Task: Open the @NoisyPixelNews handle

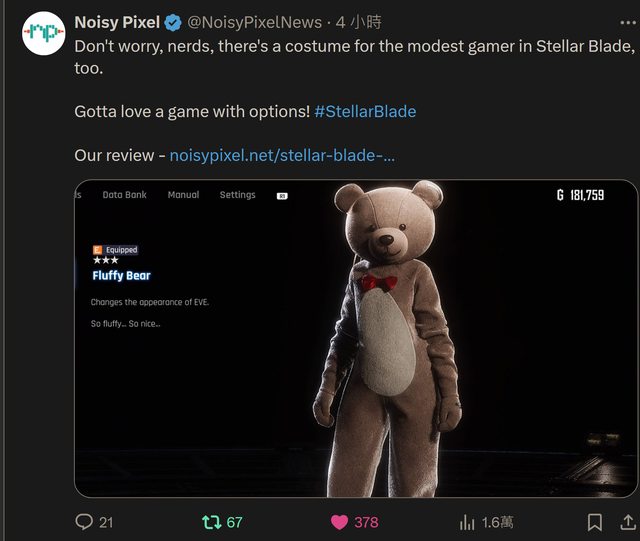Action: click(255, 22)
